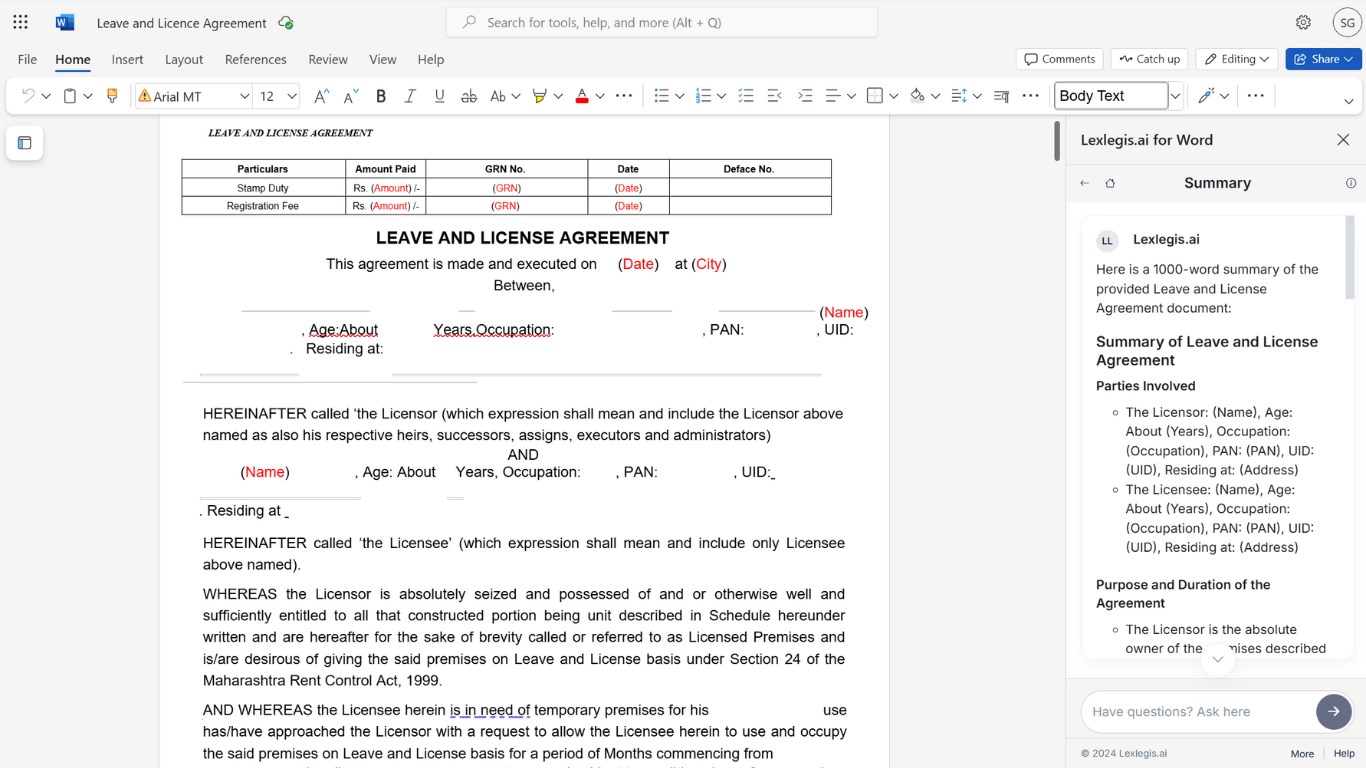
Task: Click the Word app logo
Action: pyautogui.click(x=65, y=22)
